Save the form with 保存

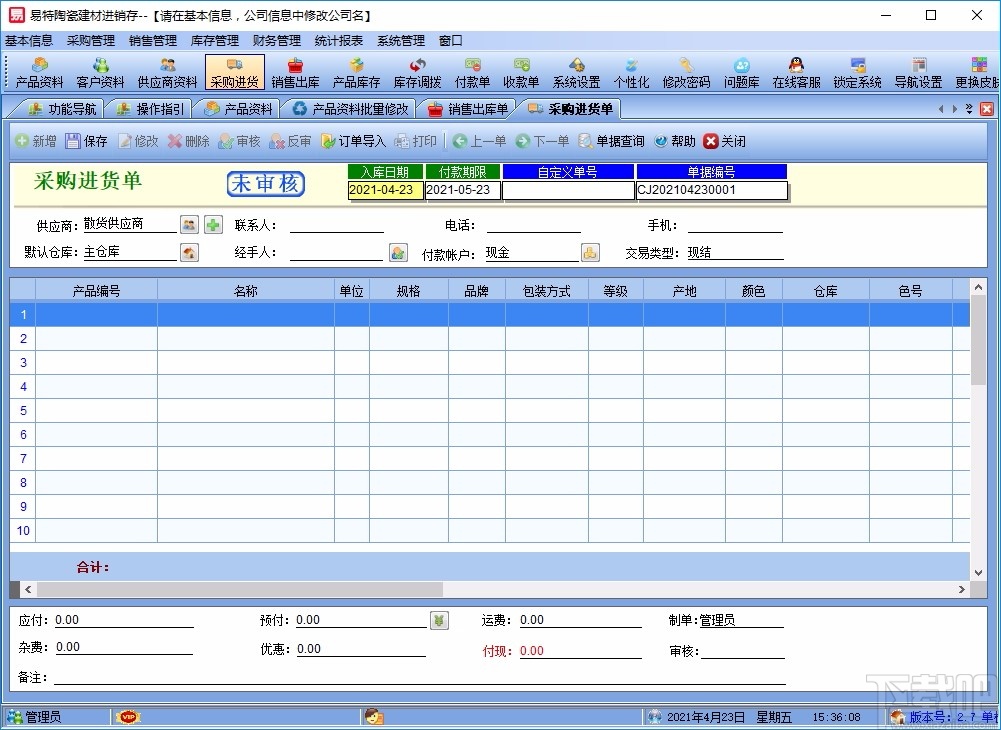click(88, 141)
